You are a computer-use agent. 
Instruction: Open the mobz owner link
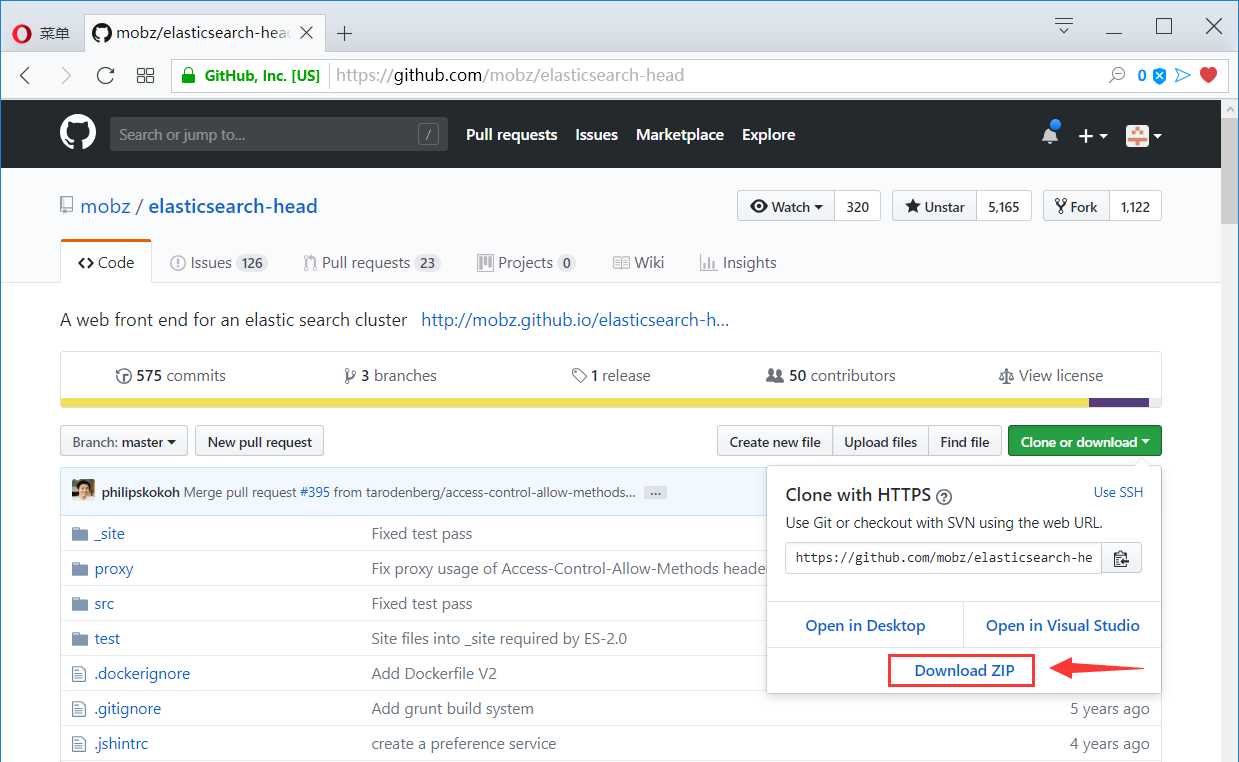[105, 207]
